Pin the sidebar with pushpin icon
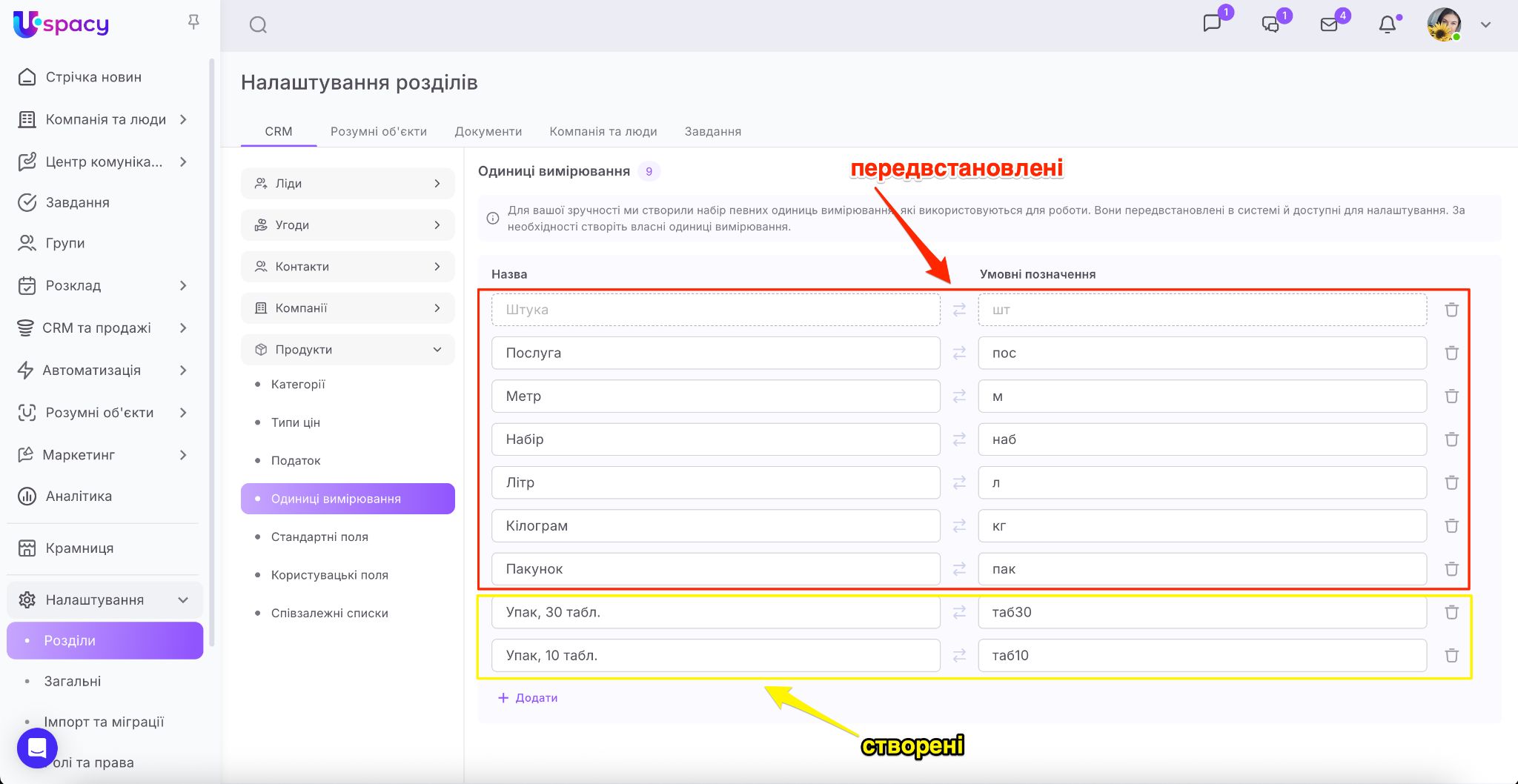 [193, 22]
